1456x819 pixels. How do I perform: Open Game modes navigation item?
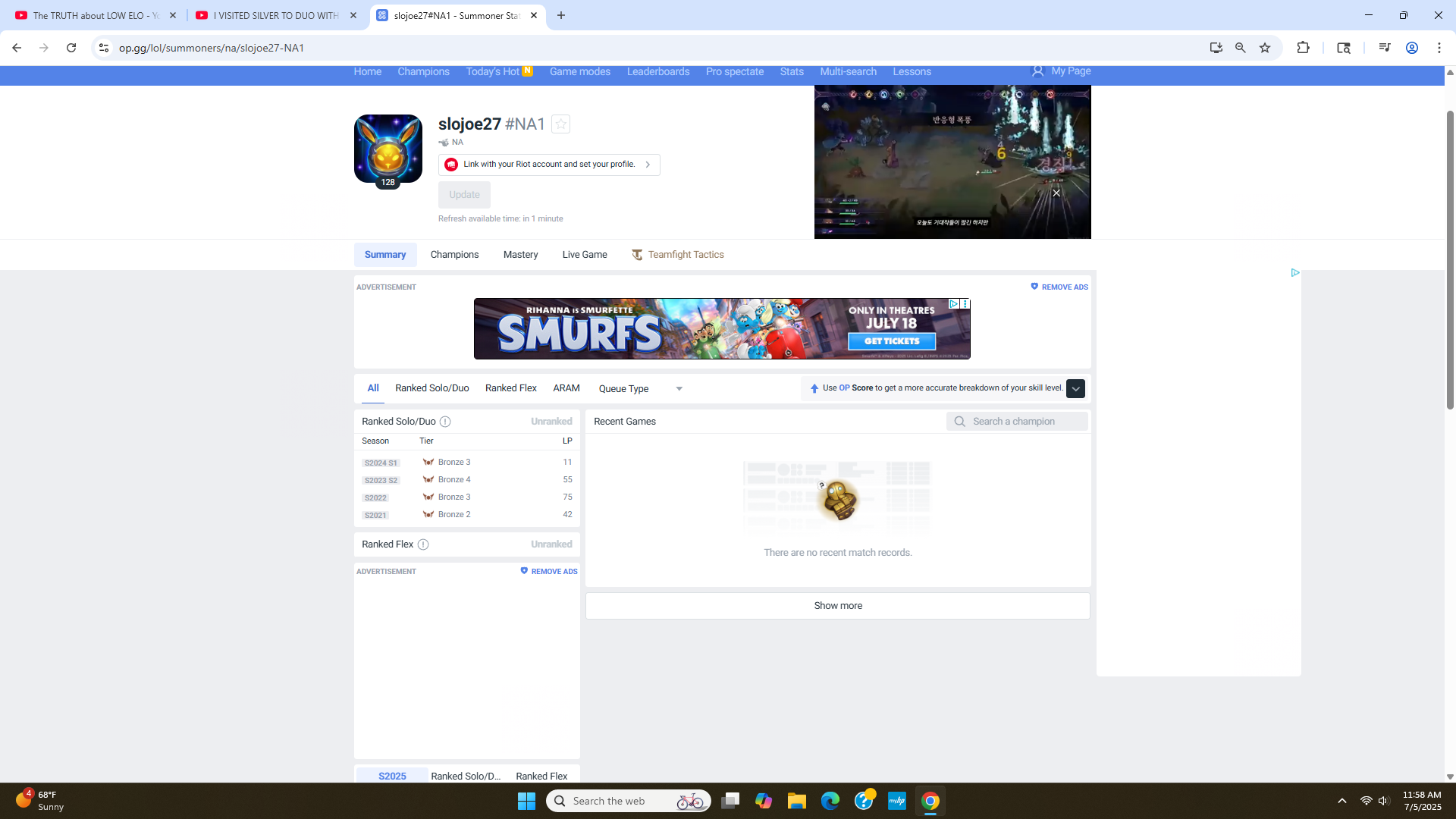580,71
